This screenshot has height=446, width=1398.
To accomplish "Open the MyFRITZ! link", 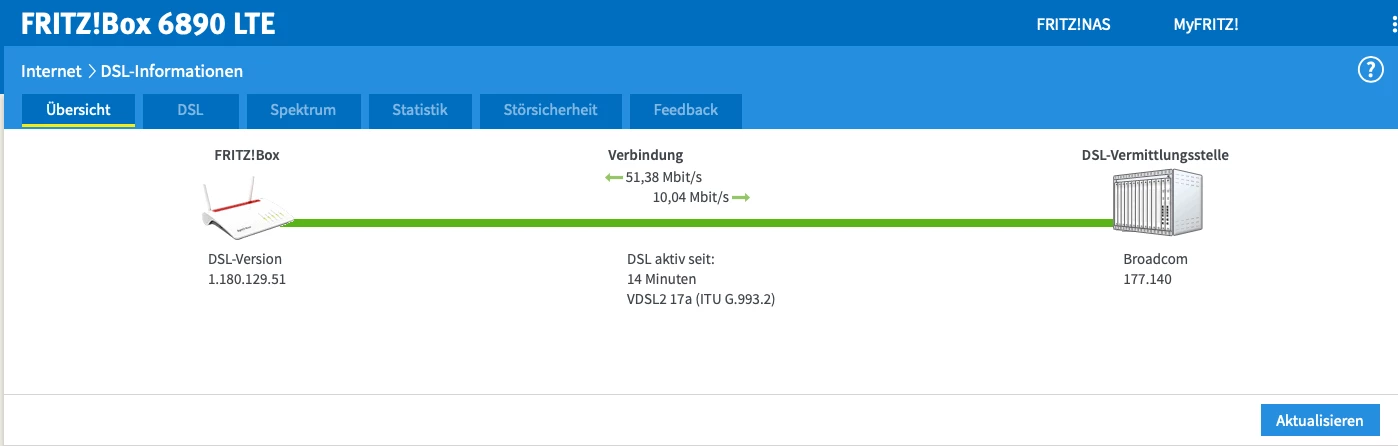I will pos(1206,24).
